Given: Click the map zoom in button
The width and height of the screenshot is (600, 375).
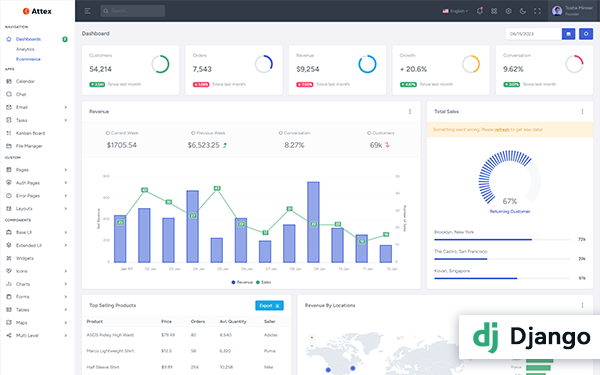Looking at the screenshot, I should coord(312,338).
